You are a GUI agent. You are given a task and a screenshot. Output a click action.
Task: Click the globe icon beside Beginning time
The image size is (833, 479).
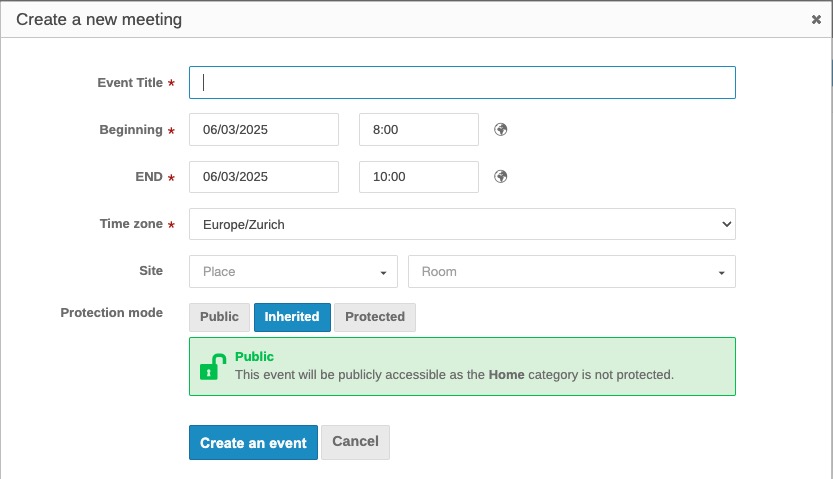click(501, 130)
